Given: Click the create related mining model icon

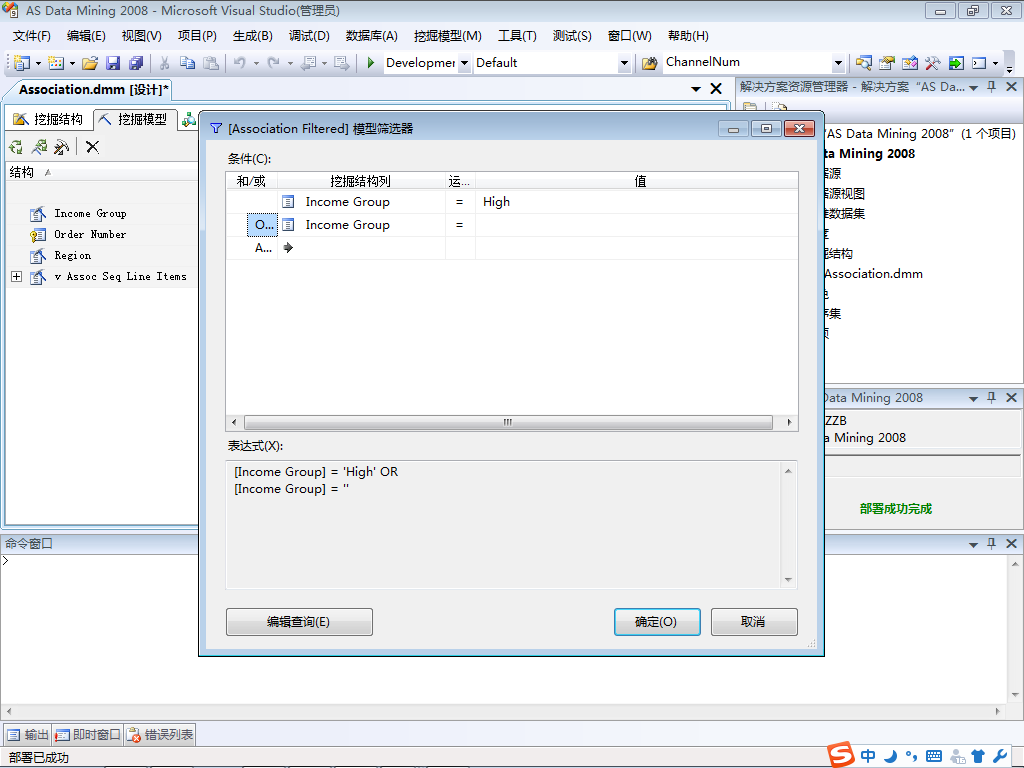Looking at the screenshot, I should pyautogui.click(x=39, y=147).
